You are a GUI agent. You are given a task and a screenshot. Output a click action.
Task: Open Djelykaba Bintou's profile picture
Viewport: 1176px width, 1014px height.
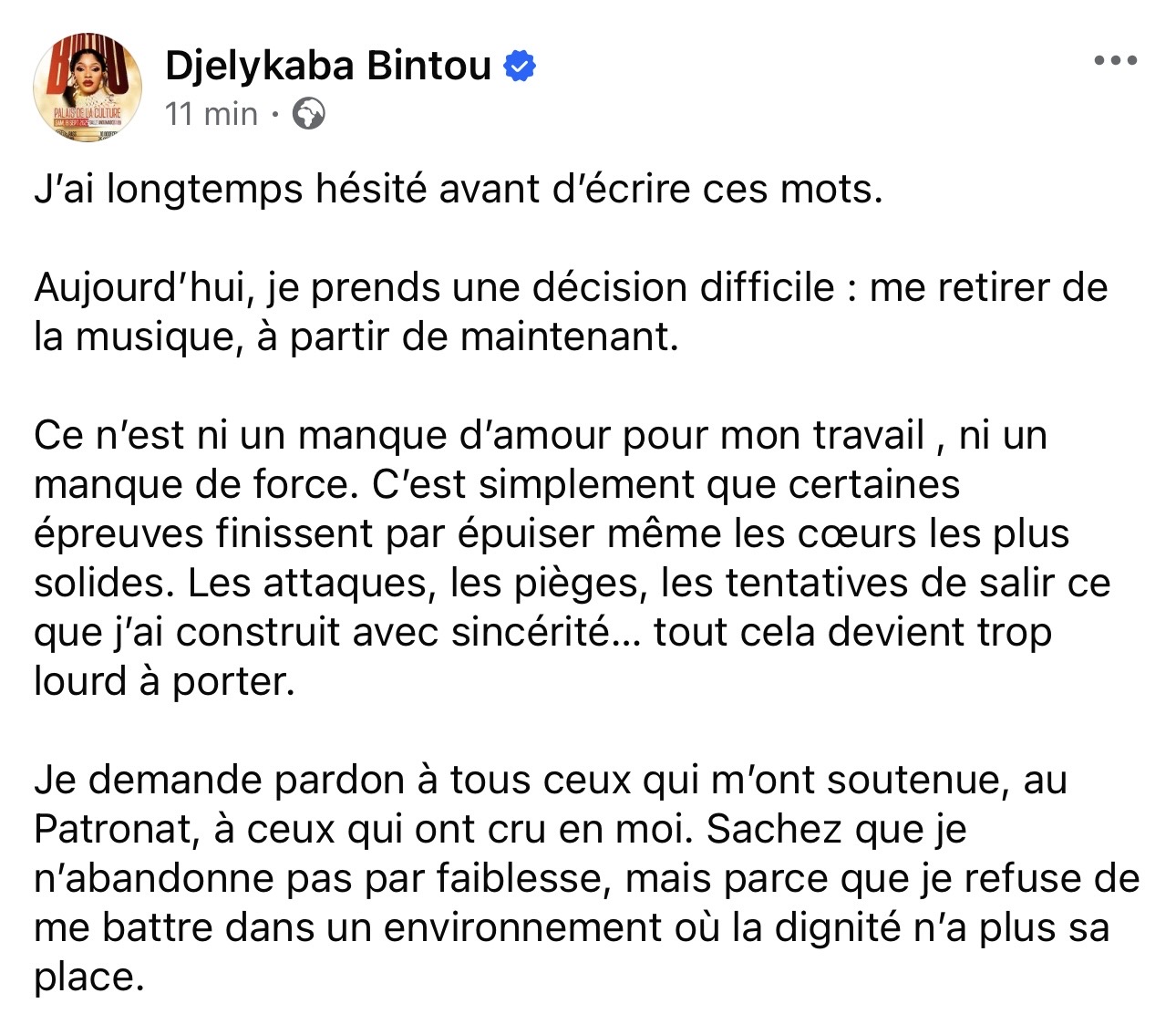click(x=88, y=87)
